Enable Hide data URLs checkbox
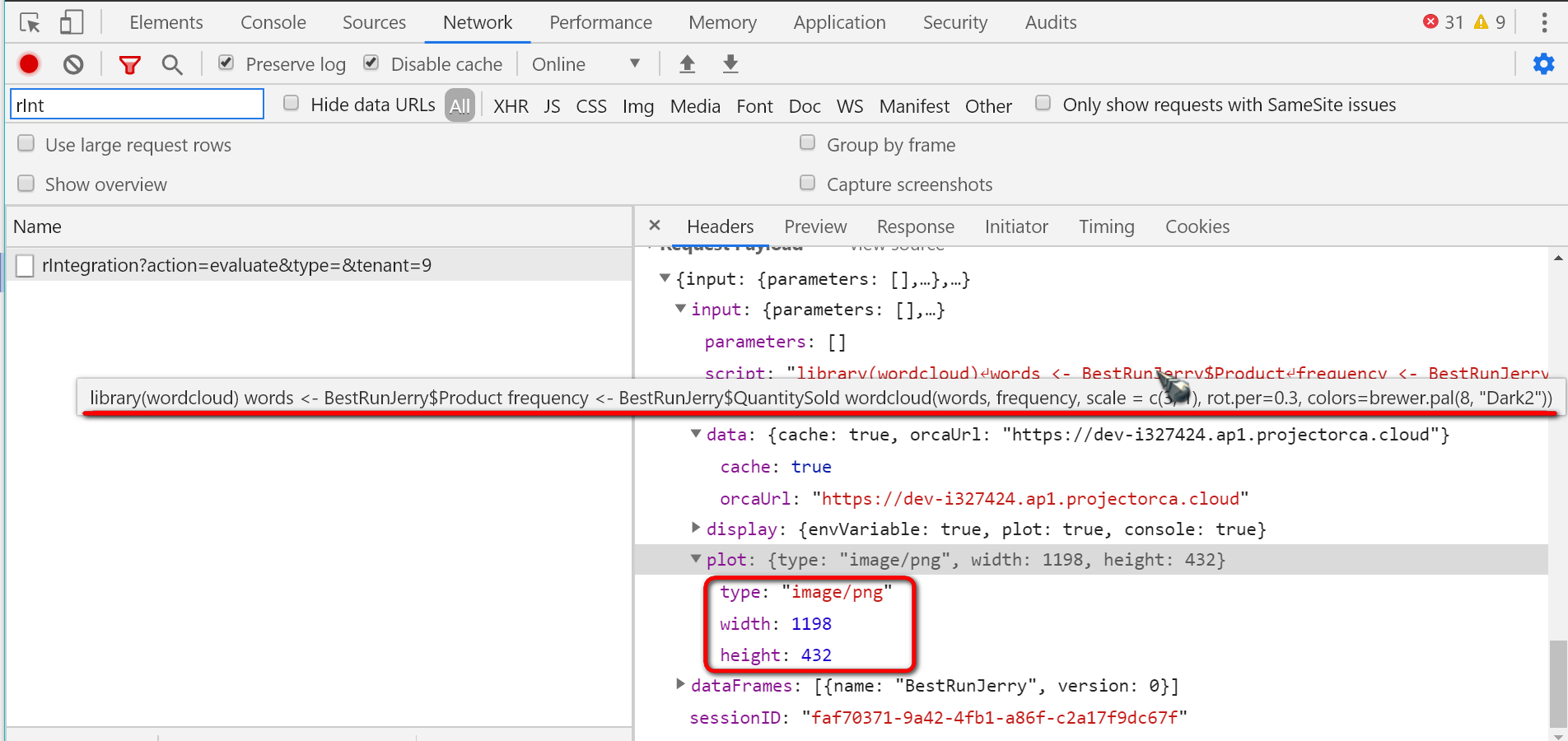The width and height of the screenshot is (1568, 741). [x=291, y=103]
